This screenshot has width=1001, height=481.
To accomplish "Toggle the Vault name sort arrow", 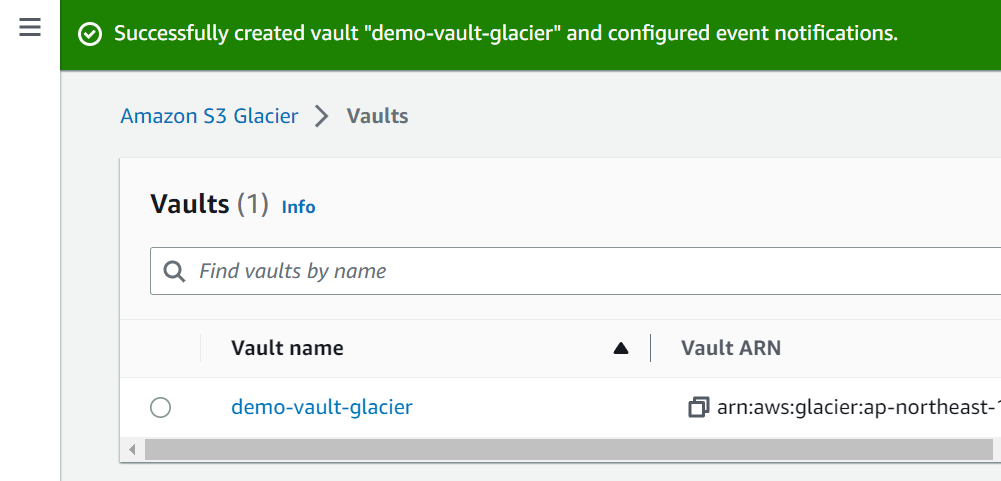I will (x=621, y=348).
